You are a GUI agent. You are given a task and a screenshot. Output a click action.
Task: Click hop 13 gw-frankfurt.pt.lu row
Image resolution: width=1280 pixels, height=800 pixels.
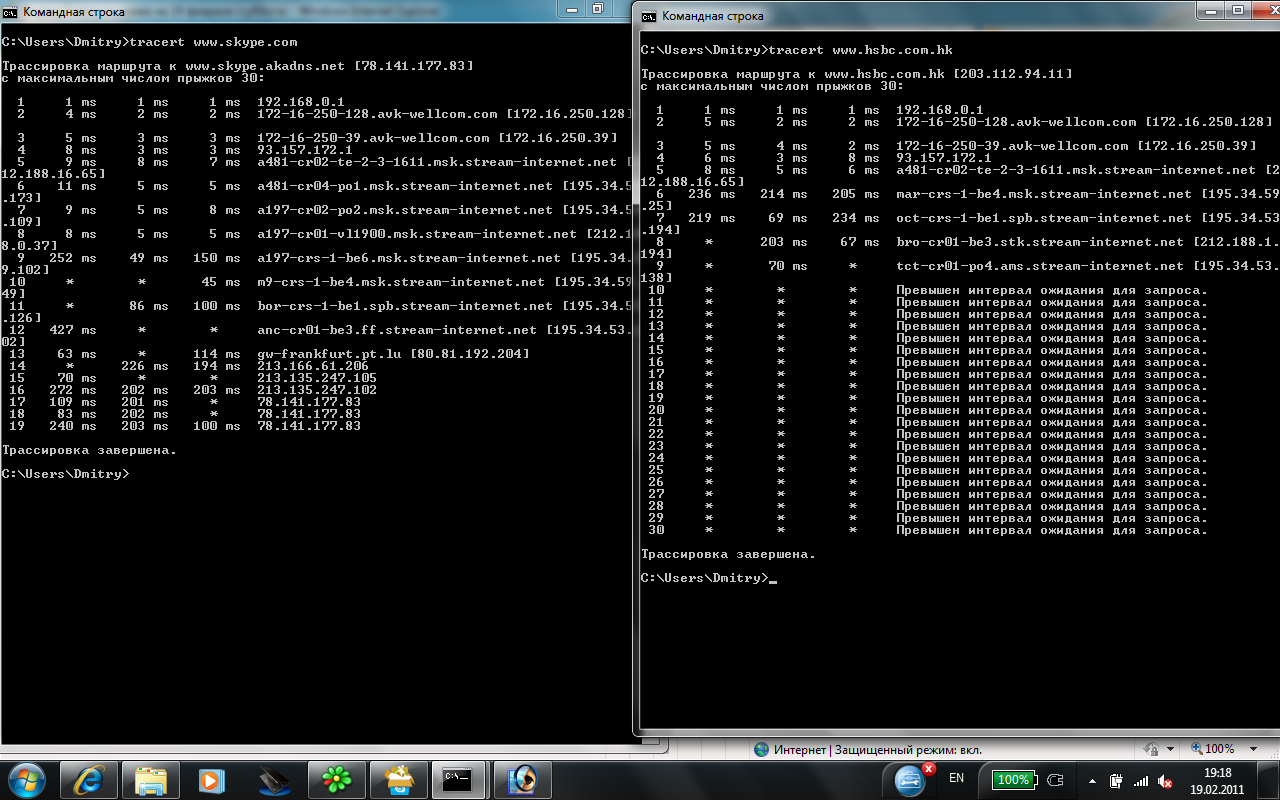(x=270, y=354)
